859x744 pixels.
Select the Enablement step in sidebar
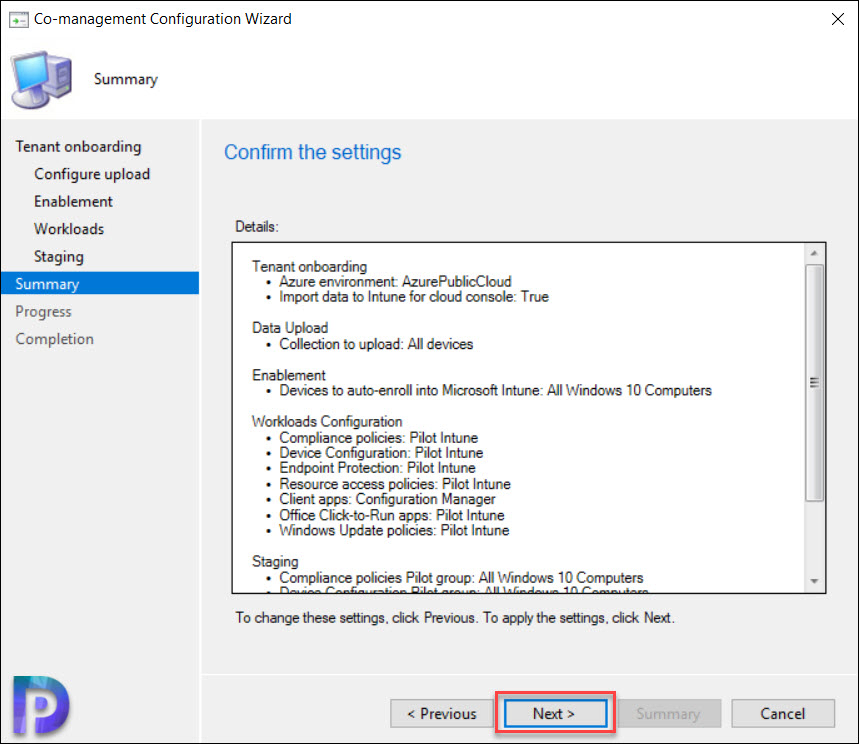73,202
